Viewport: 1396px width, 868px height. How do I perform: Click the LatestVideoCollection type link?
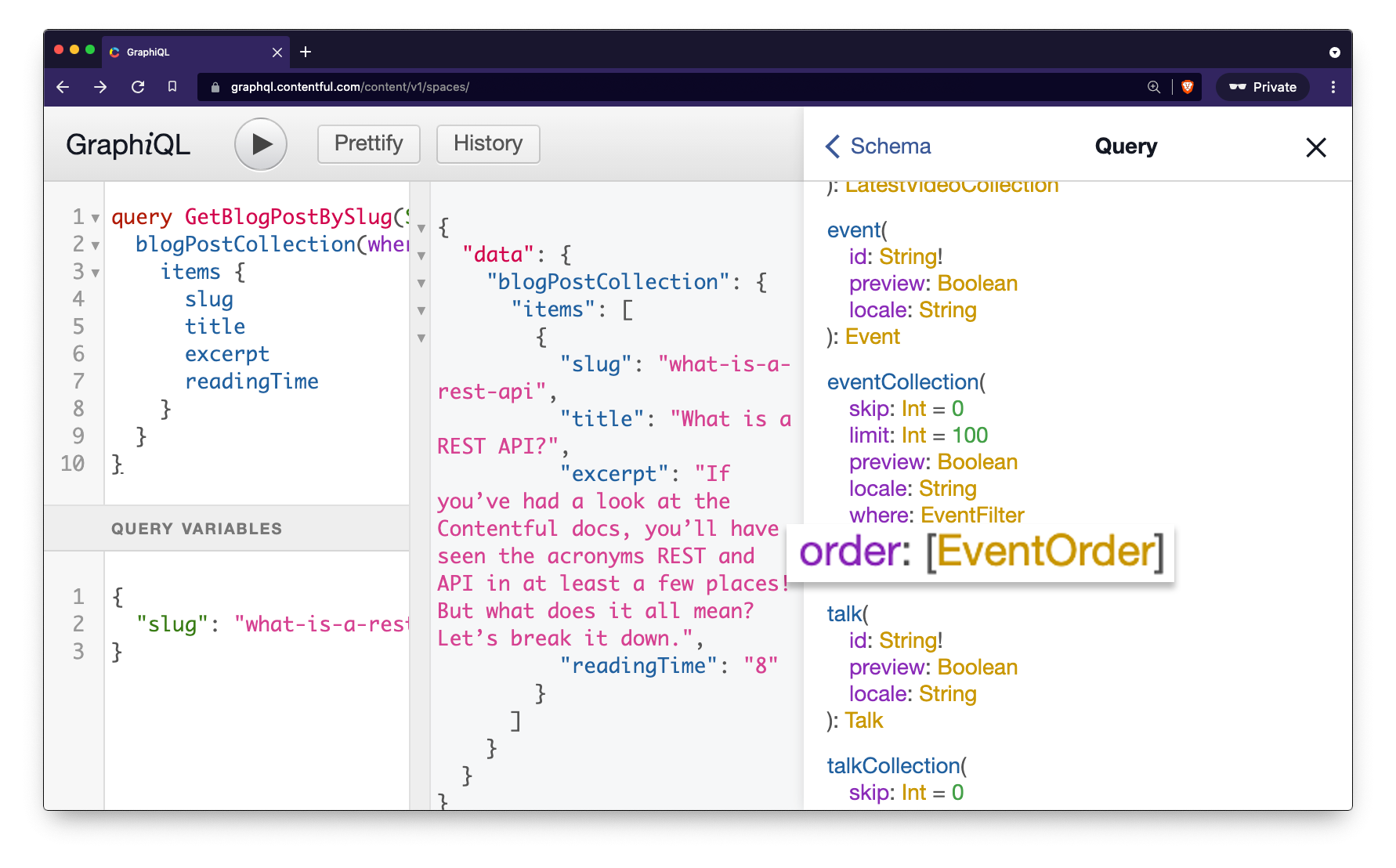pos(952,186)
